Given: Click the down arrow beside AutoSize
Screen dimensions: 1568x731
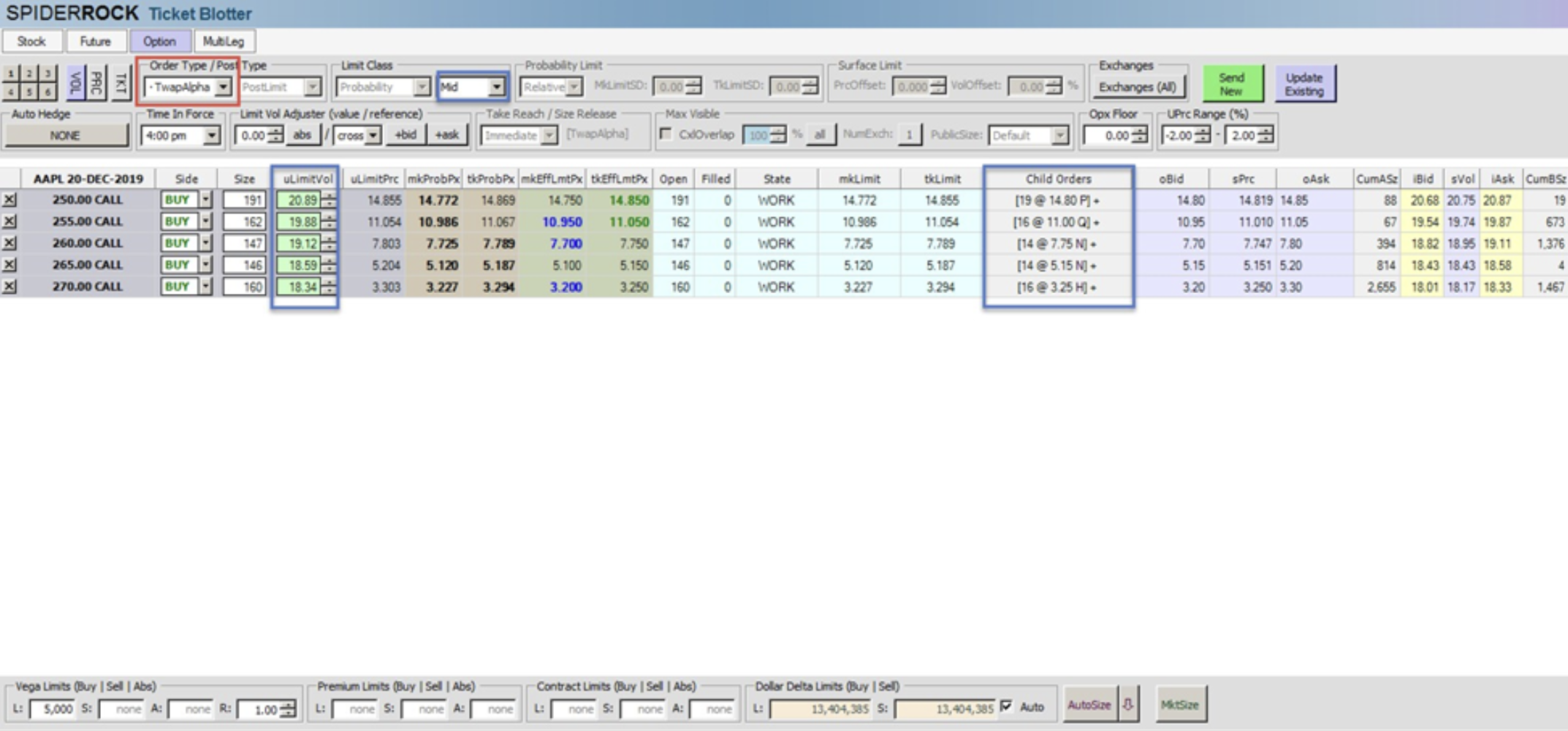Looking at the screenshot, I should coord(1128,705).
